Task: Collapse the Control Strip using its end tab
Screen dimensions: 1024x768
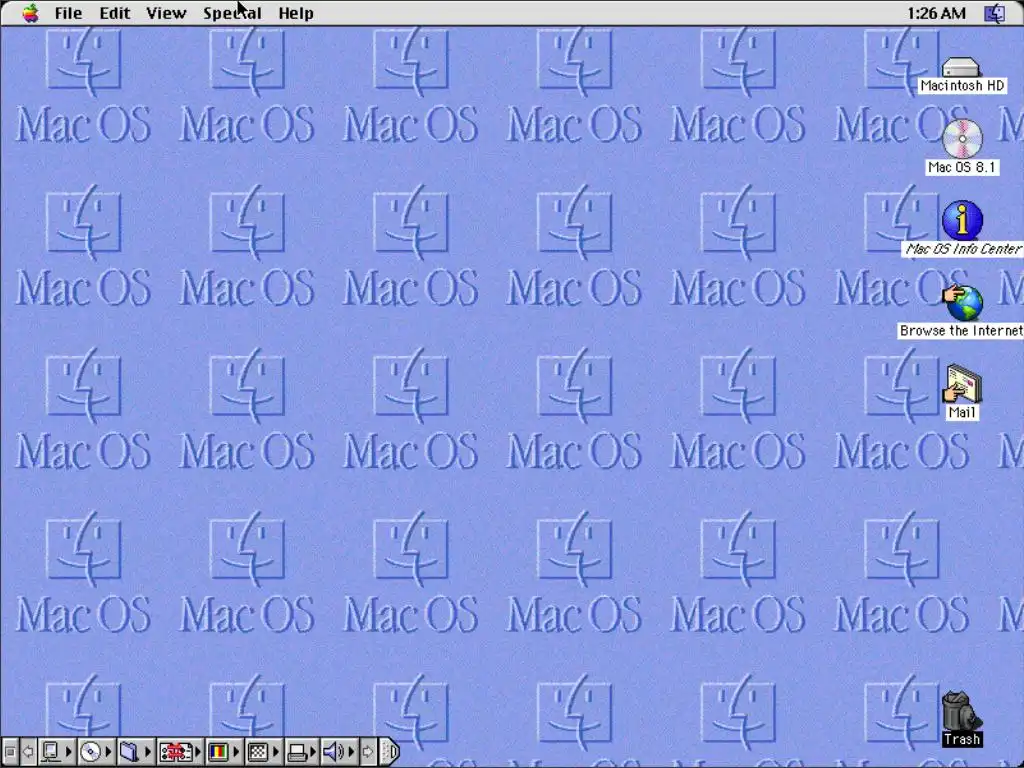Action: [x=389, y=752]
